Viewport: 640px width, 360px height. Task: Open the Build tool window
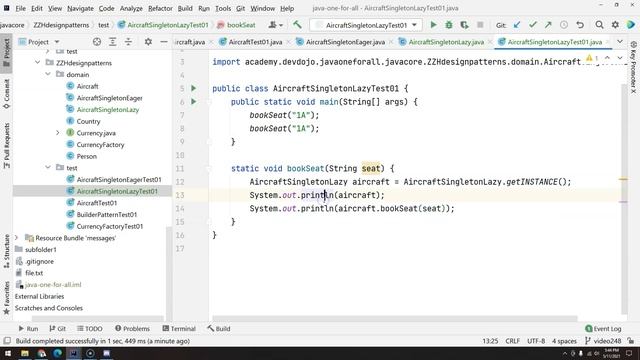(219, 329)
